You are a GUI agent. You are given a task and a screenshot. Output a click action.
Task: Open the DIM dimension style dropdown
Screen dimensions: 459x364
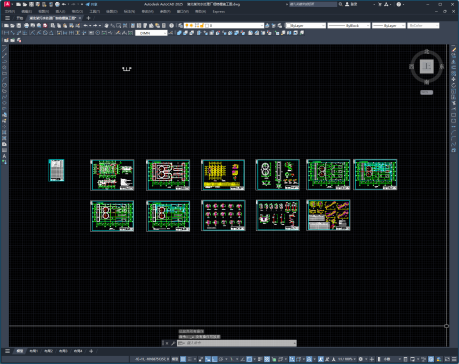[x=151, y=33]
